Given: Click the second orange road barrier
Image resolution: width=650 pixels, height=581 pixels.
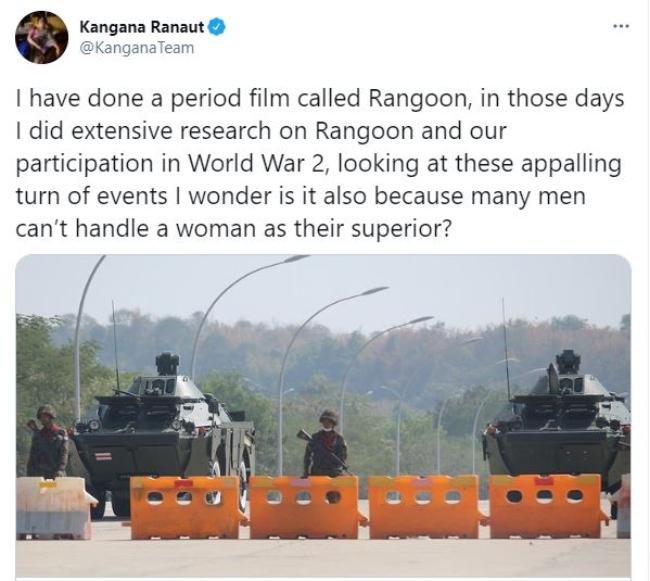Looking at the screenshot, I should pos(306,507).
